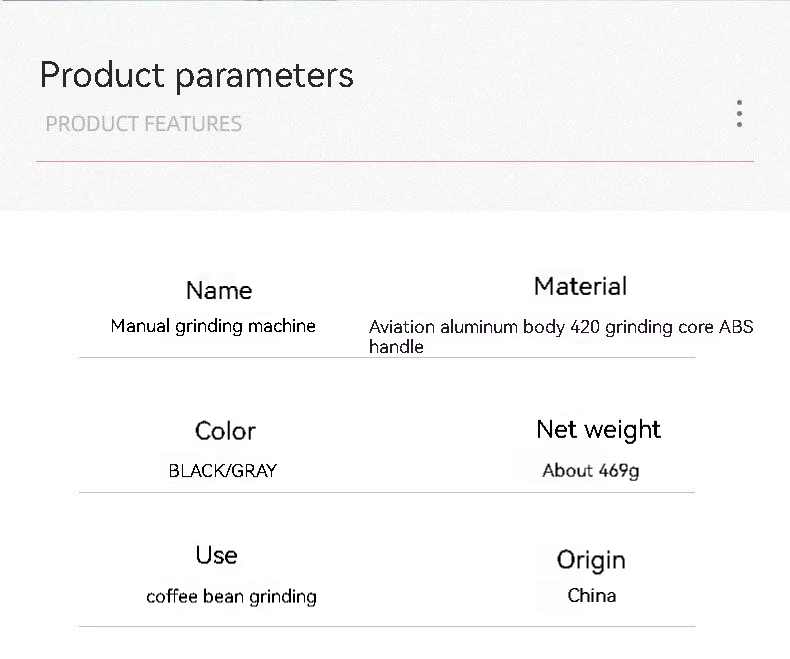
Task: Select the China origin value
Action: pos(591,596)
